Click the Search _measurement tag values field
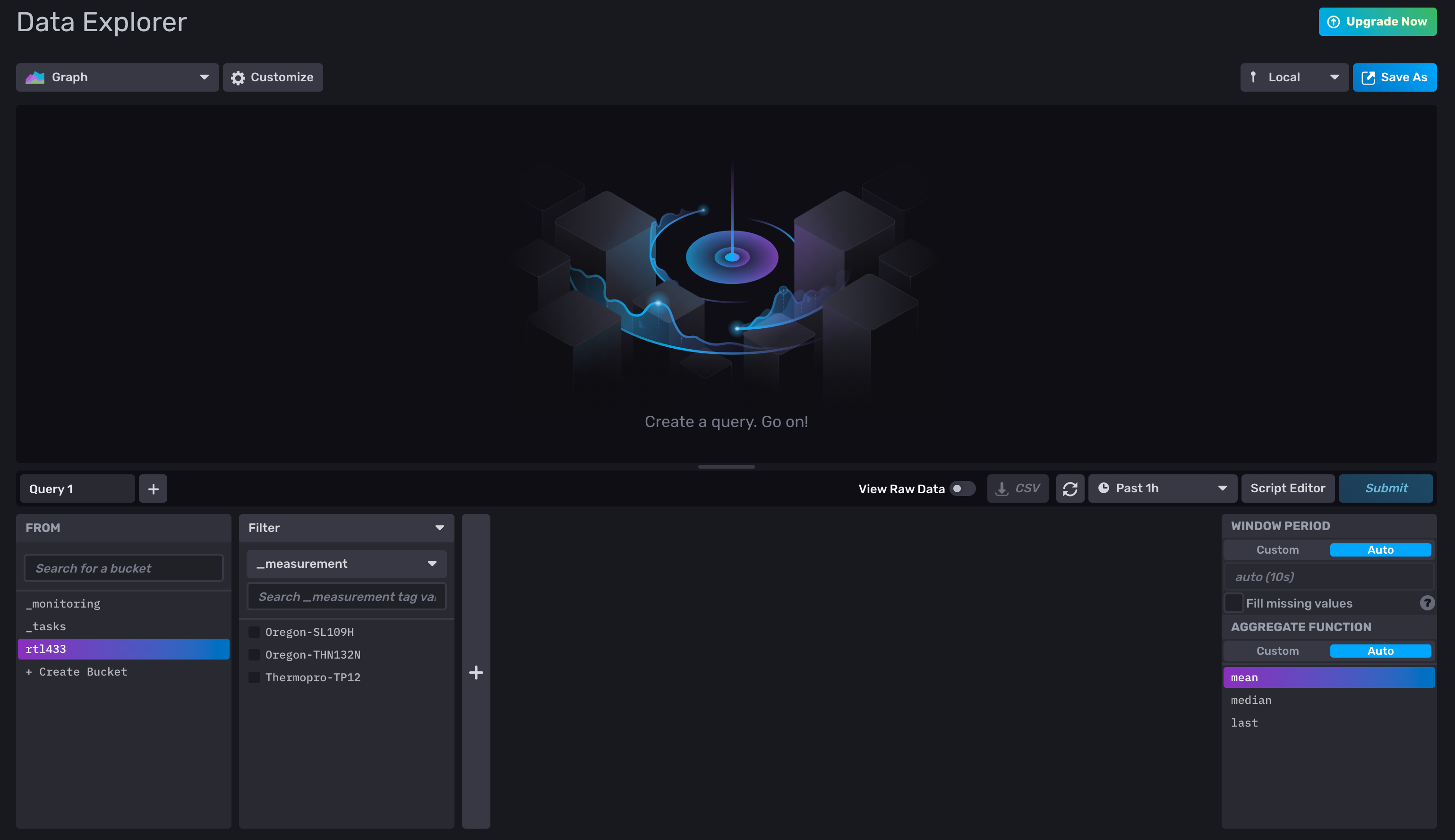 pos(346,597)
